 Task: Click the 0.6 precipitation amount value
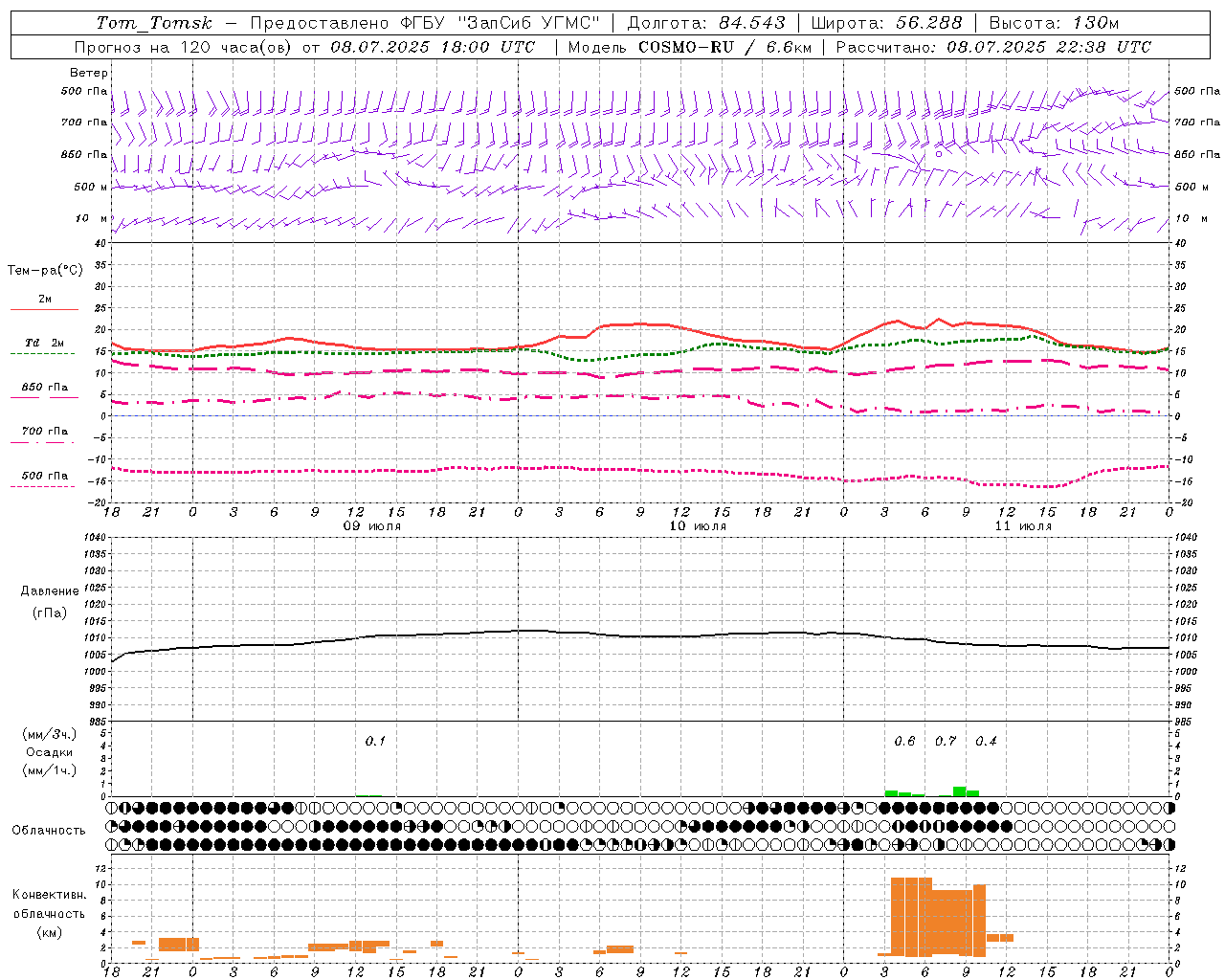(904, 742)
